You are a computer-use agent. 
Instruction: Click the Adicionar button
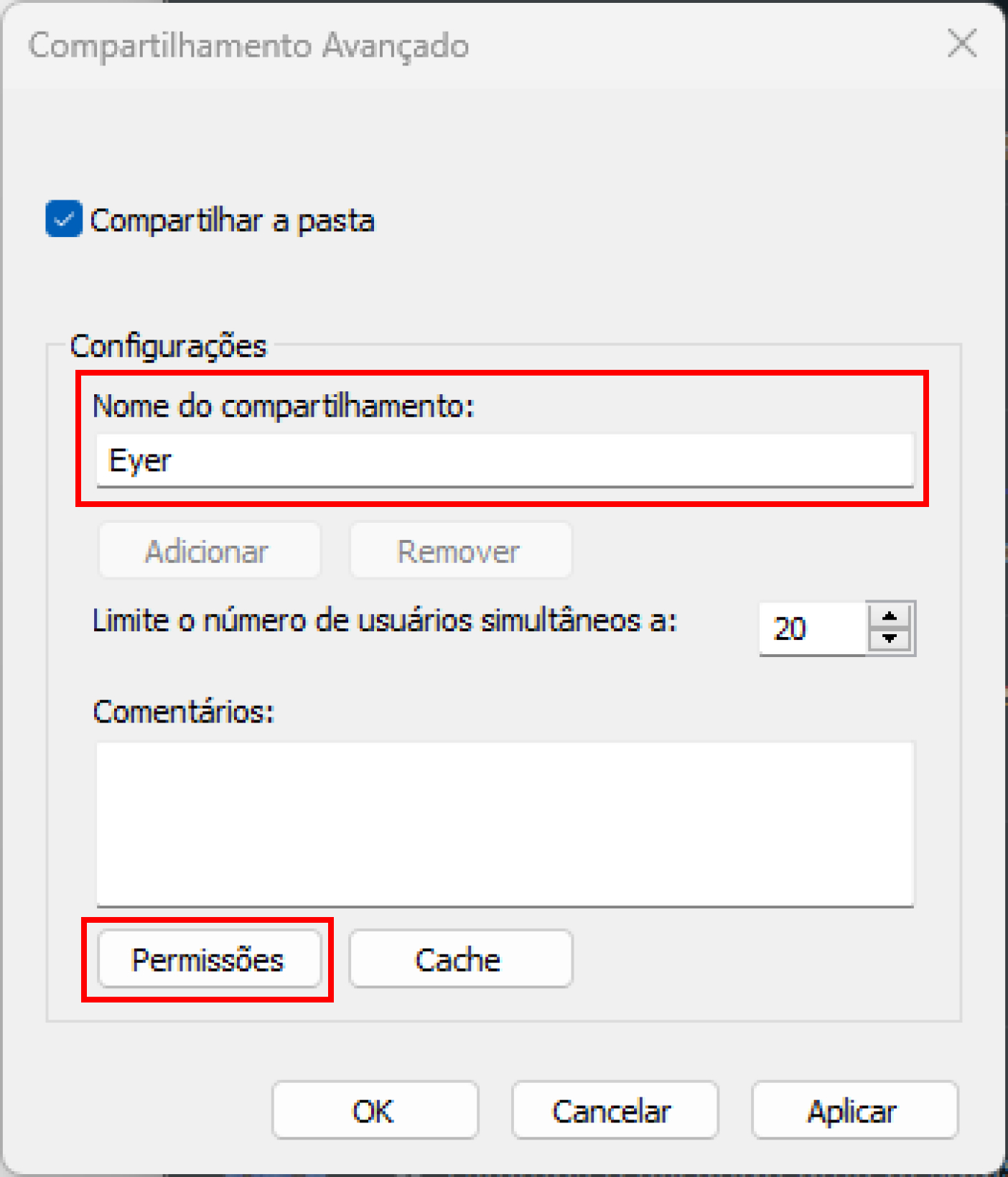pos(209,551)
